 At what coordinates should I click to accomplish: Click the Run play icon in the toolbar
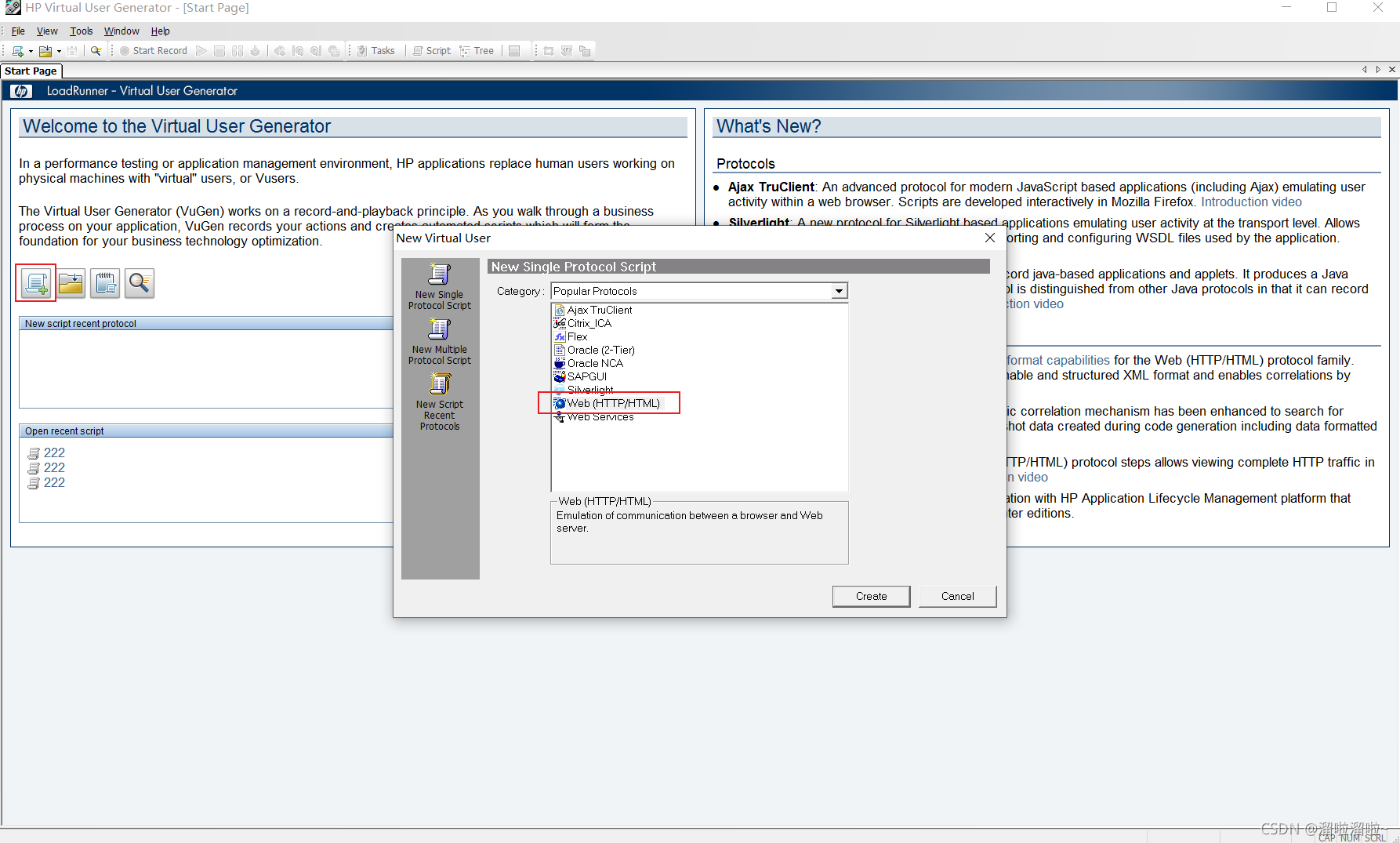201,51
